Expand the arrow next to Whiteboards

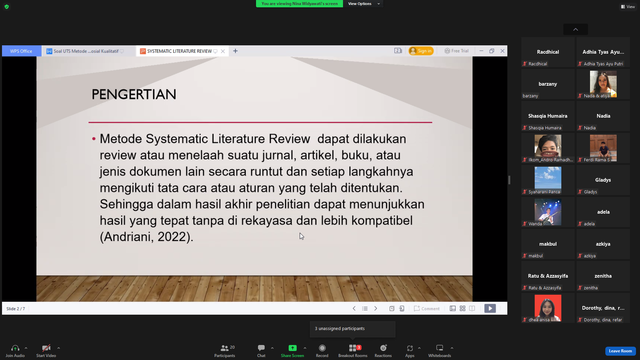[x=452, y=348]
